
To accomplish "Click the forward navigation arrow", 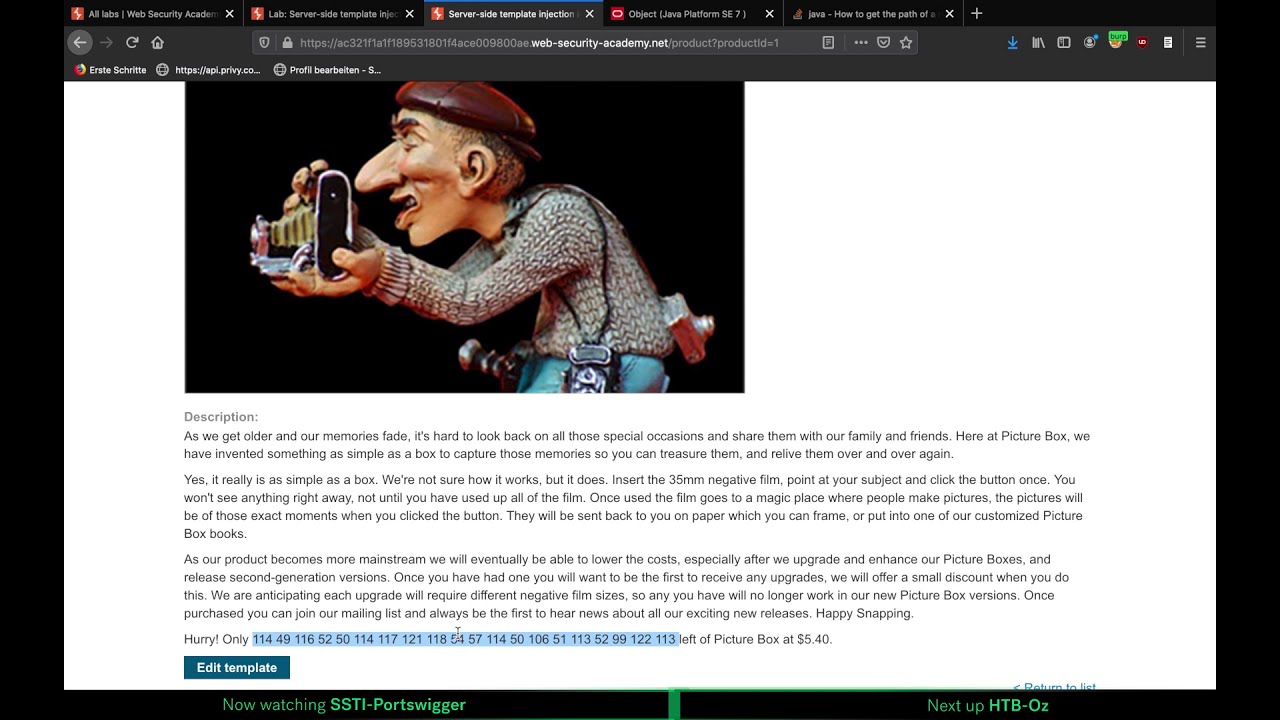I will [106, 43].
